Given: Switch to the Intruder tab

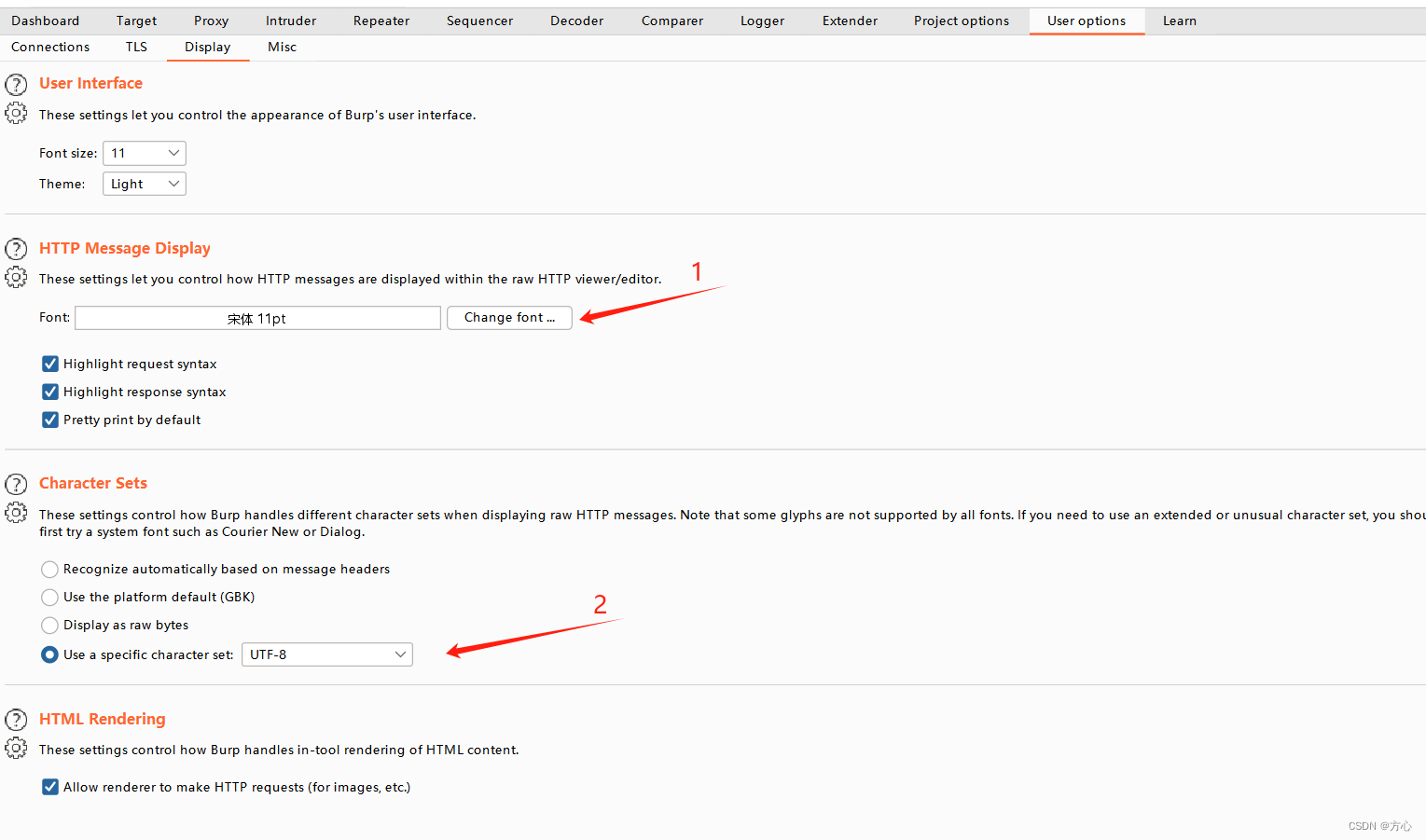Looking at the screenshot, I should click(291, 21).
